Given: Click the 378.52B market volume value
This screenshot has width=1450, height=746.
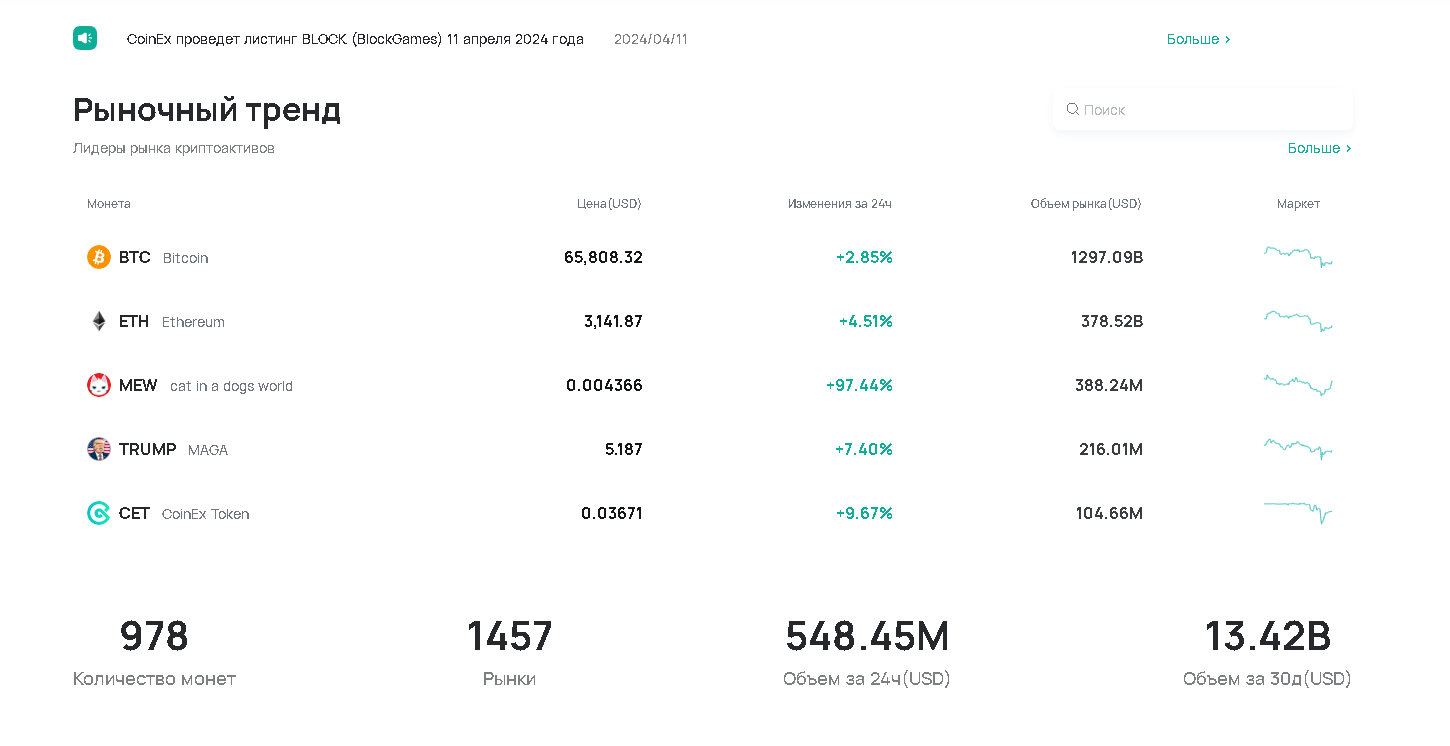Looking at the screenshot, I should [x=1112, y=321].
